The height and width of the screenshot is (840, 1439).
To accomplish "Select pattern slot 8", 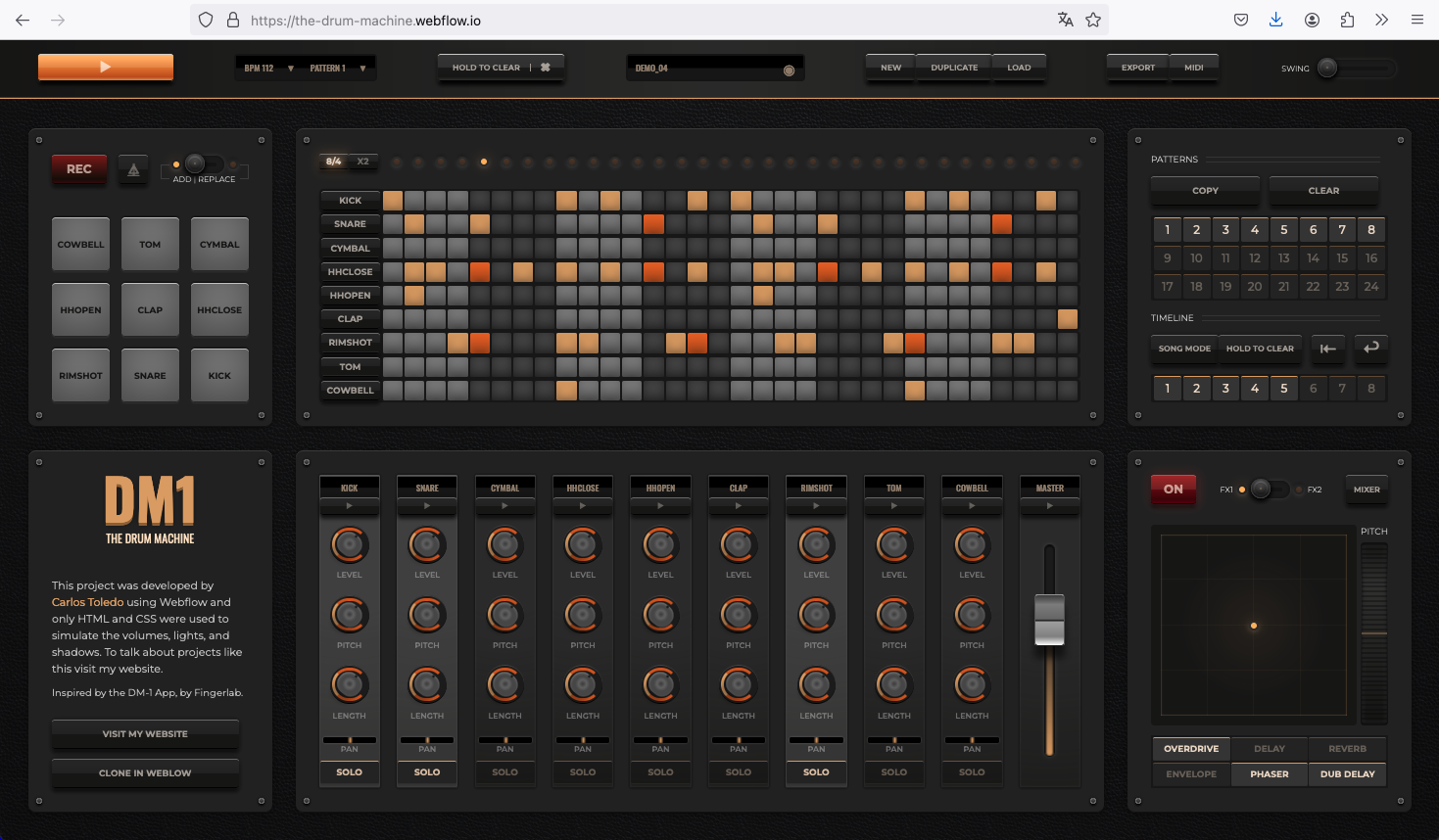I will point(1371,230).
